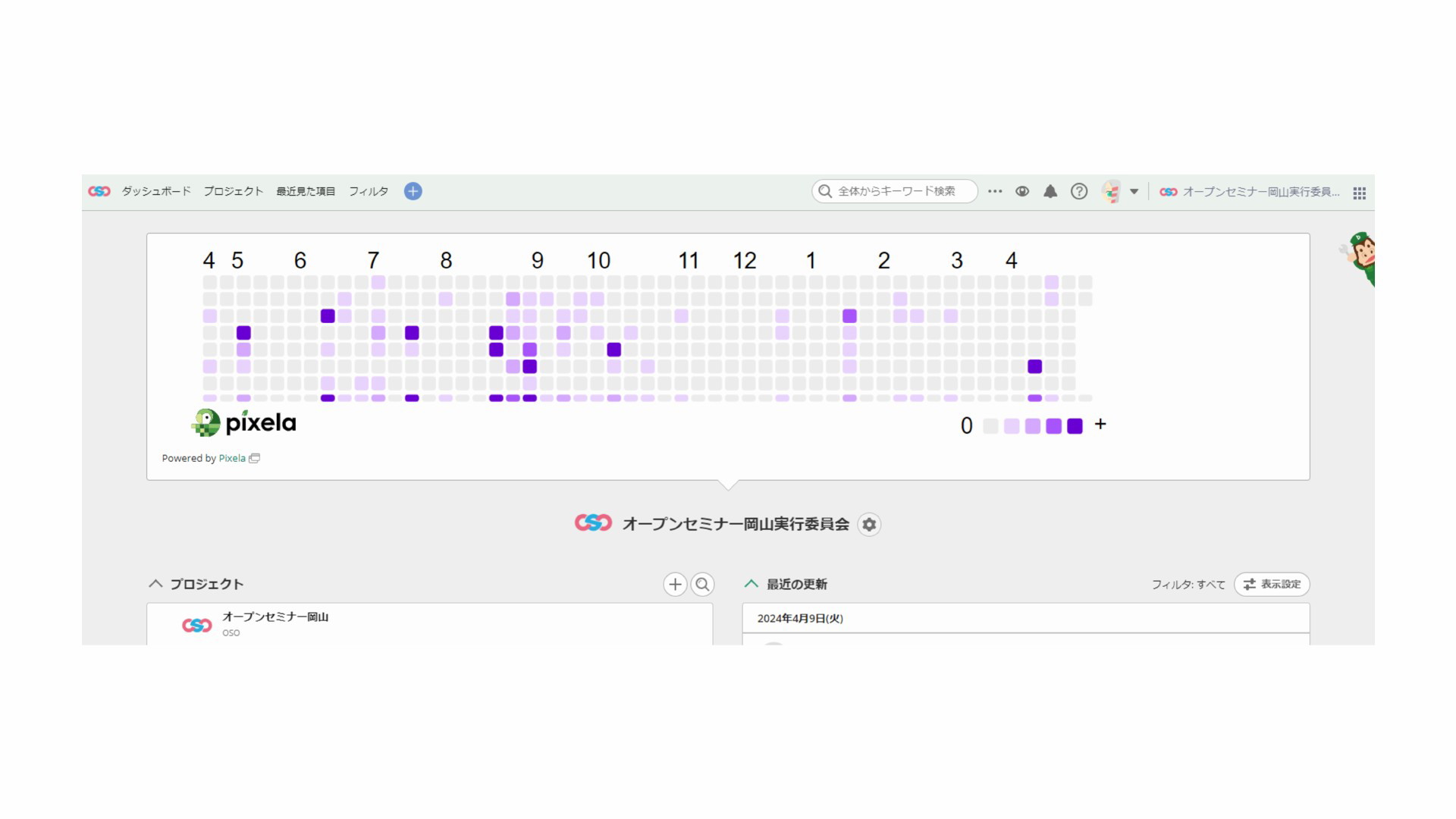The height and width of the screenshot is (819, 1456).
Task: Open the オープンセミナー岡山実行委員 space link in the header
Action: click(x=1250, y=192)
